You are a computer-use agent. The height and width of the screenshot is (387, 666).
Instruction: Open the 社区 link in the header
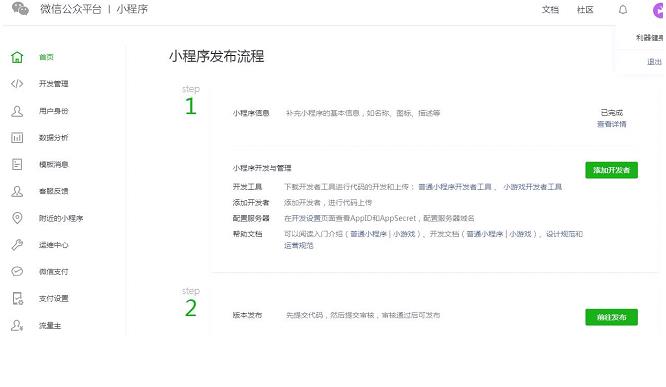(x=585, y=10)
